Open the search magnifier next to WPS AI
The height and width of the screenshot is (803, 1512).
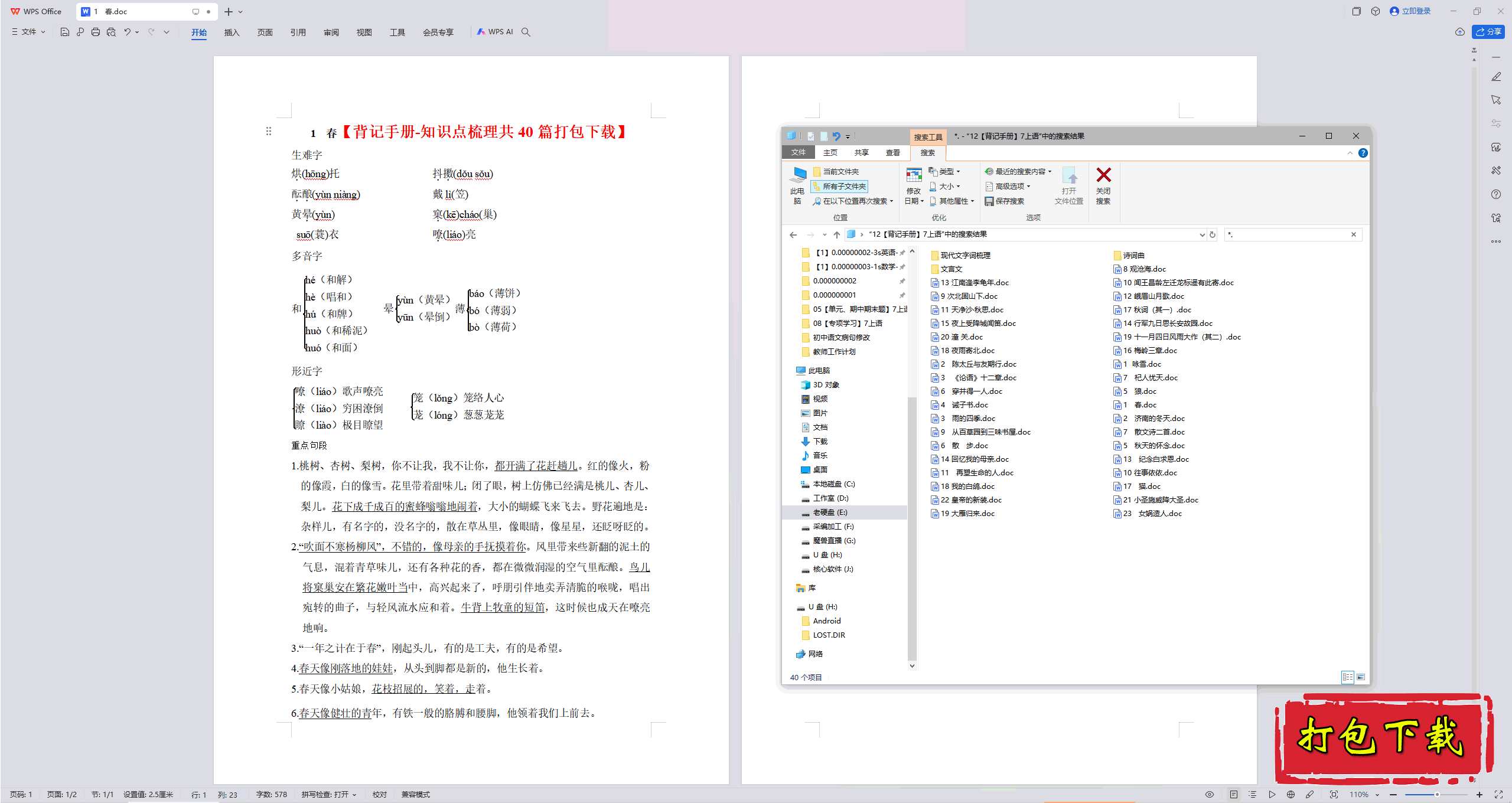(526, 32)
